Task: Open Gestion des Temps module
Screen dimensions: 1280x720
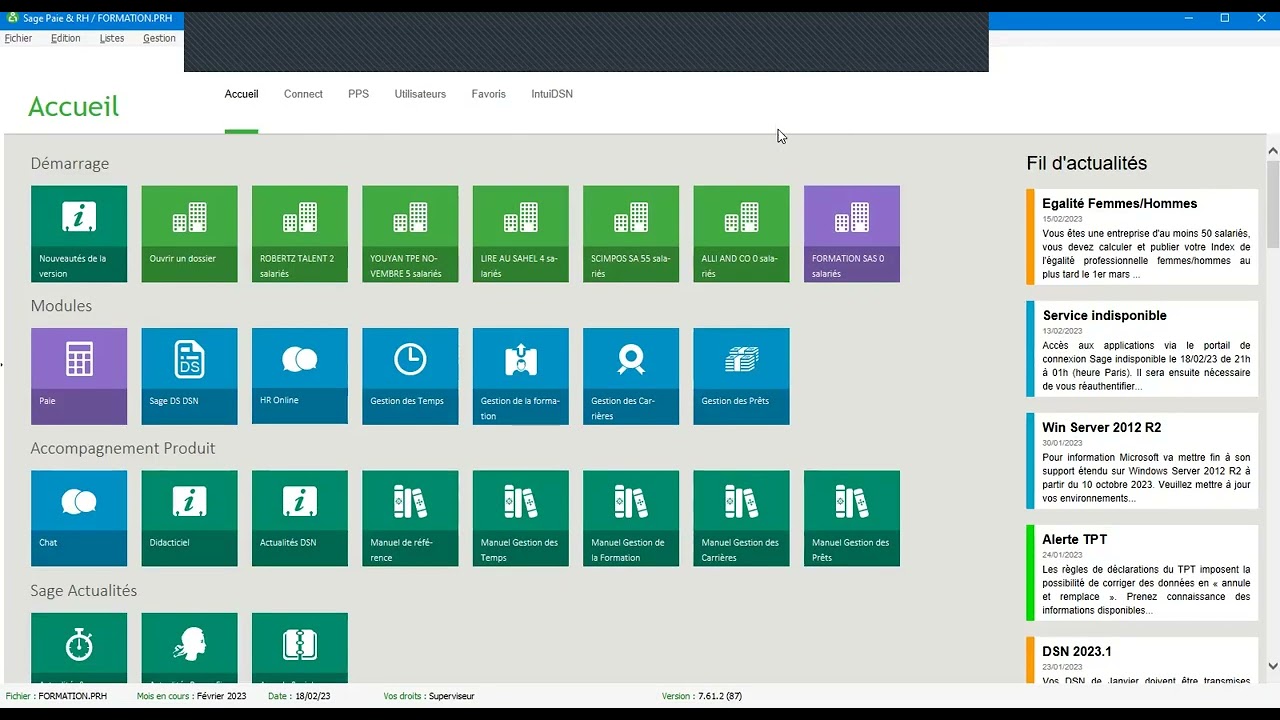Action: (x=410, y=376)
